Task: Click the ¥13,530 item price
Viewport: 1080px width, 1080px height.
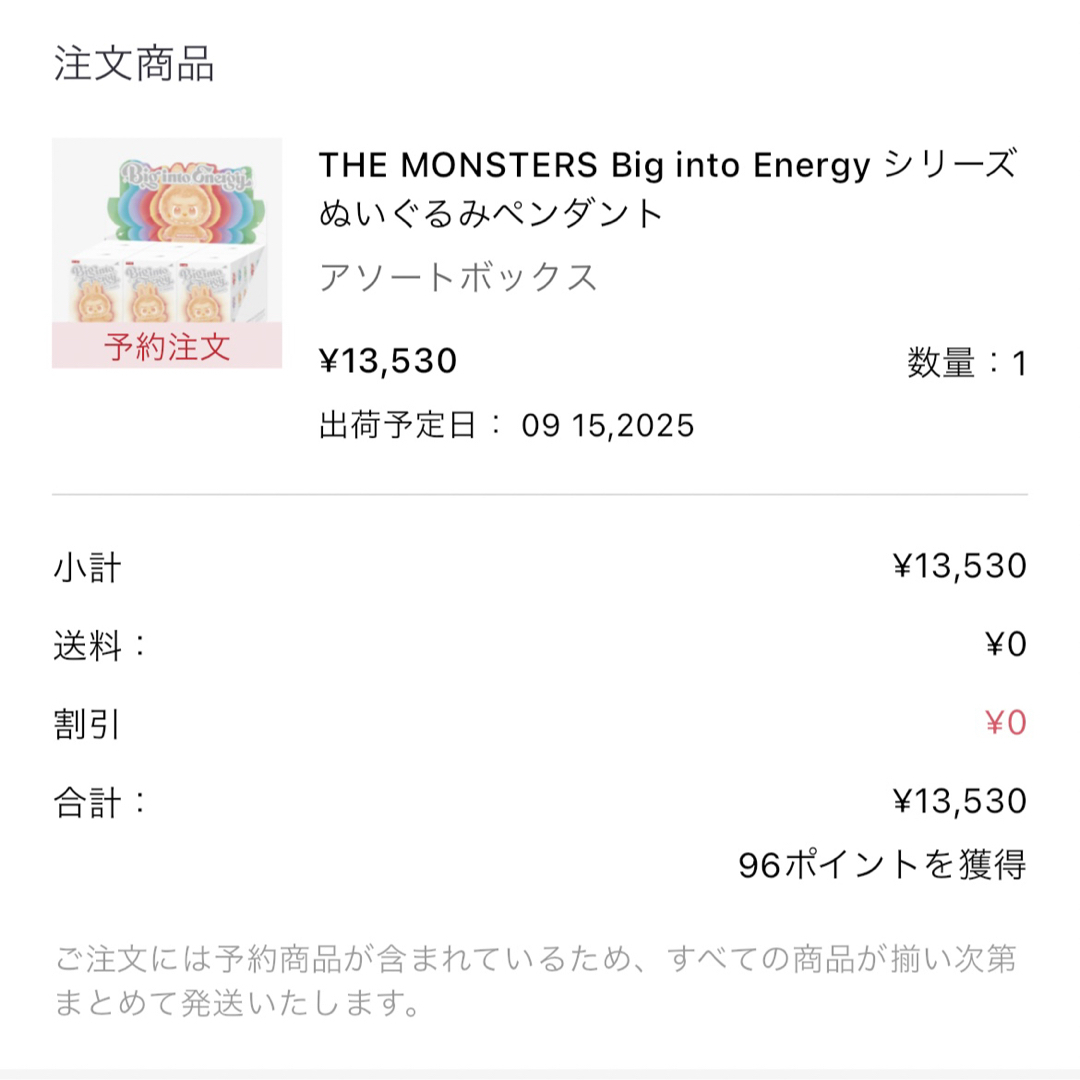Action: tap(388, 361)
